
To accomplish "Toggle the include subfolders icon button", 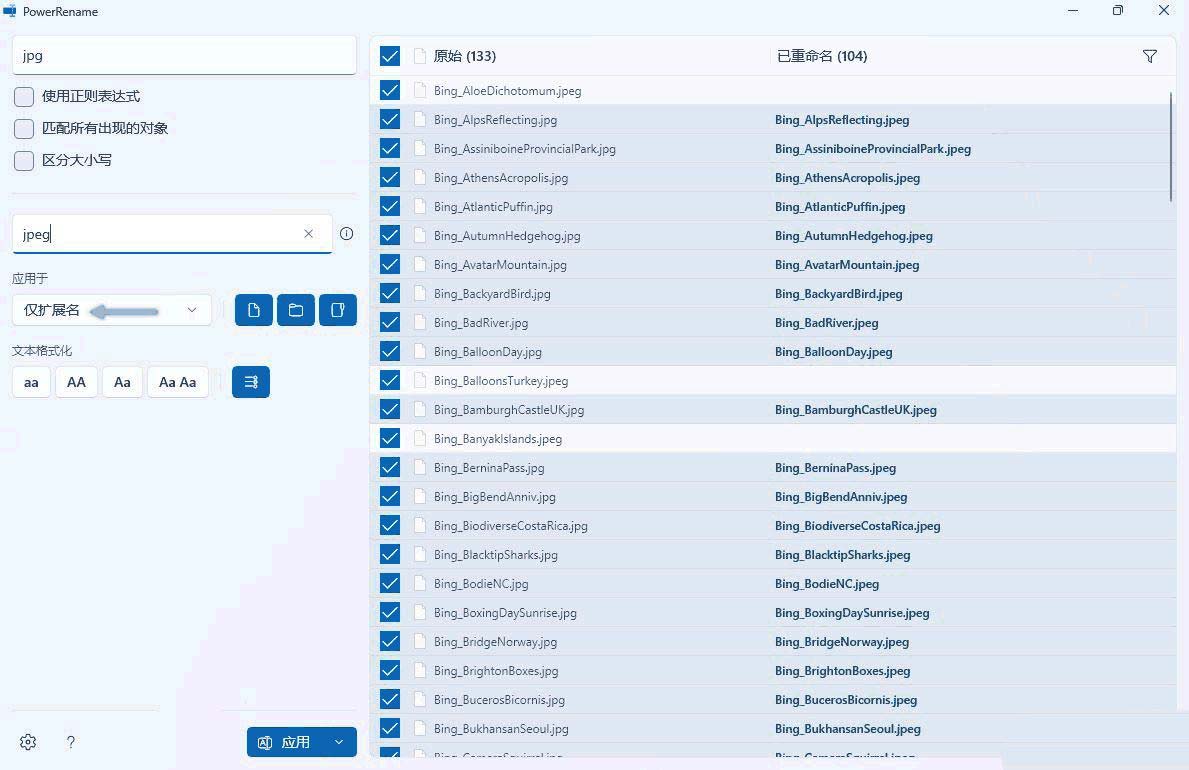I will (x=338, y=310).
